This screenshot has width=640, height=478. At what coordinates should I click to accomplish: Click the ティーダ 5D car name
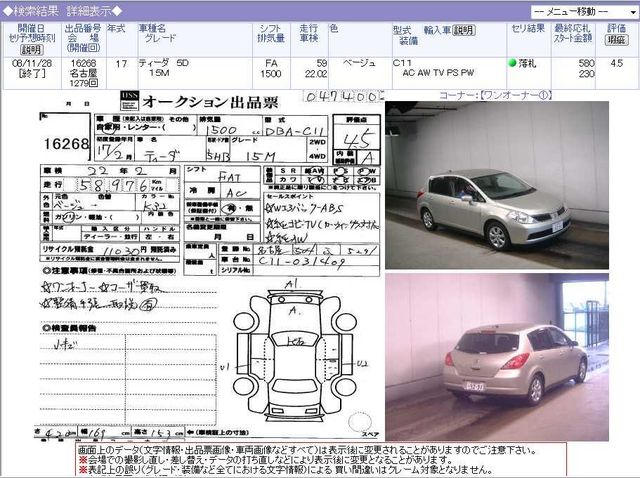point(164,63)
